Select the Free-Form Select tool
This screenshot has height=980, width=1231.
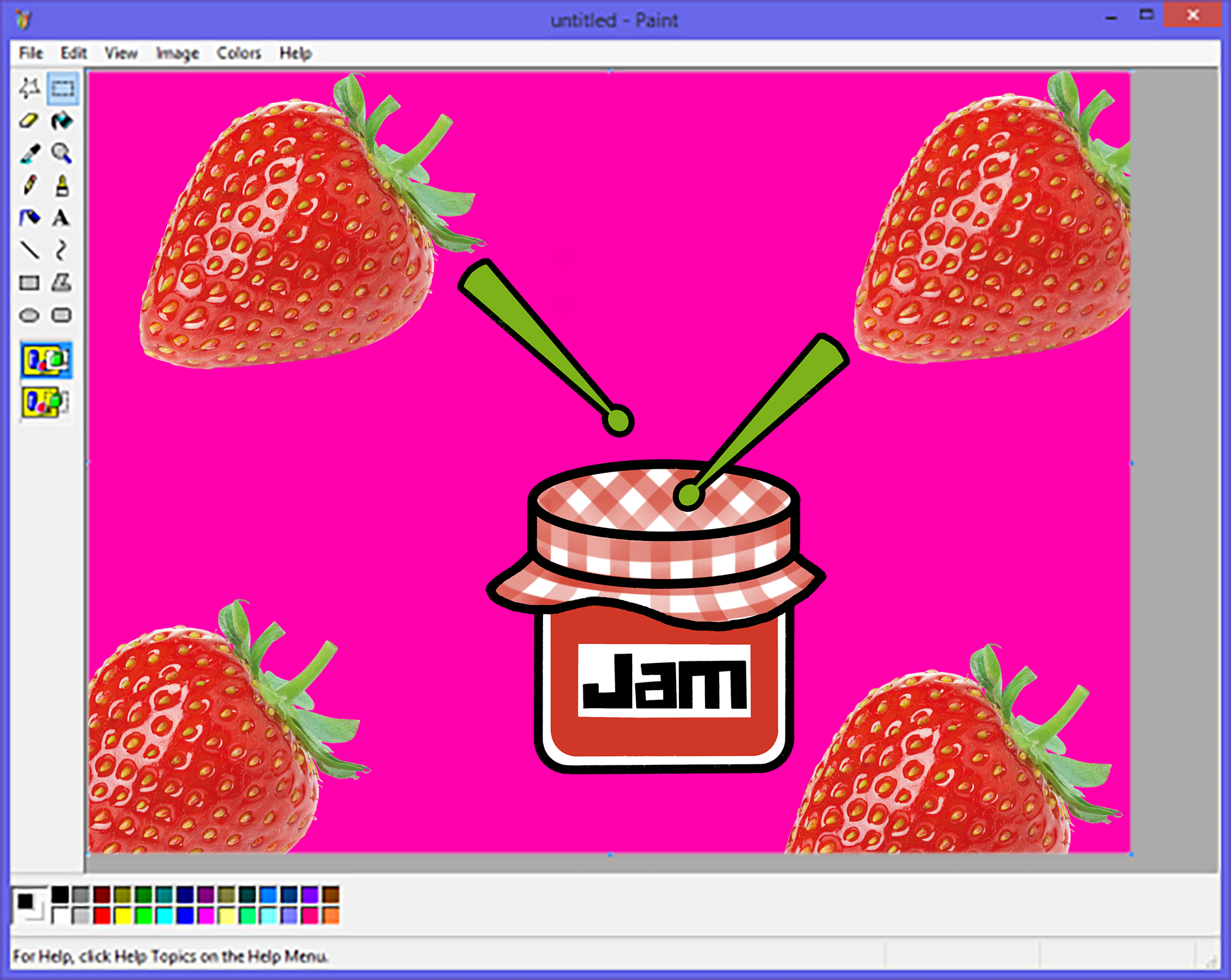coord(30,89)
